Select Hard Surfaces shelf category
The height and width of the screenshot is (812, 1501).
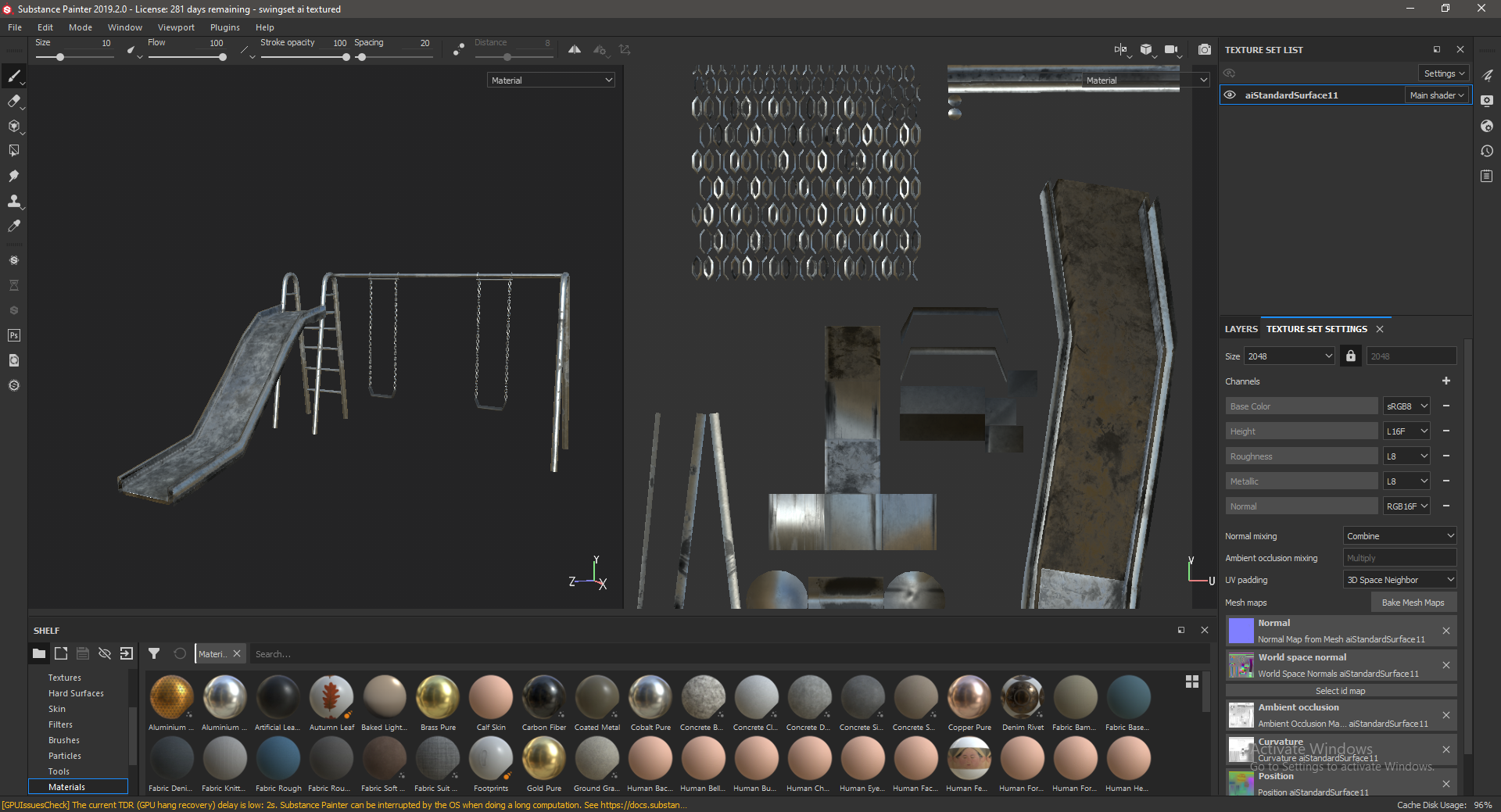click(x=76, y=693)
